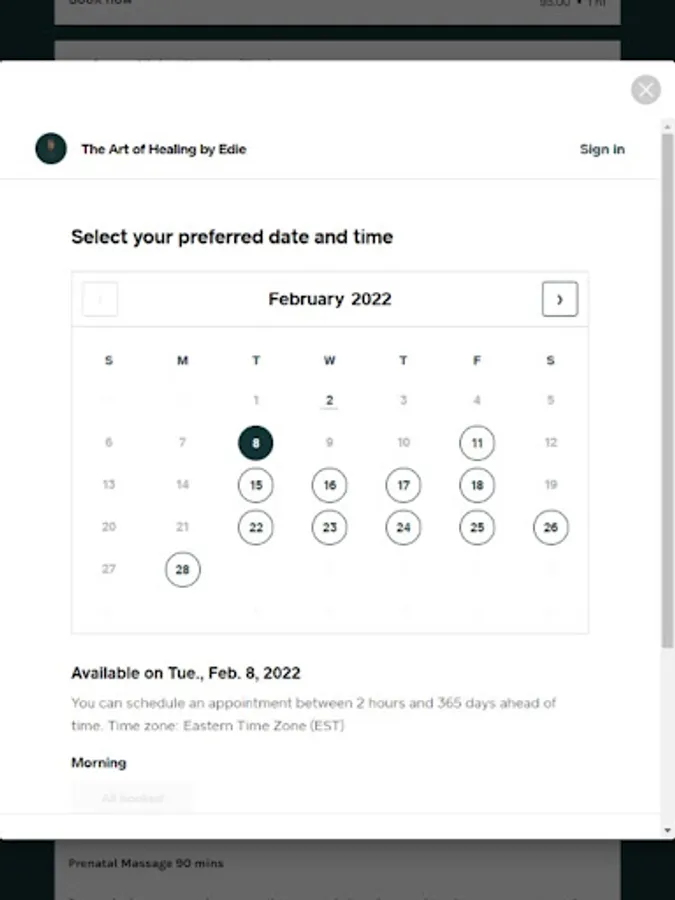Click the previous month arrow
The height and width of the screenshot is (900, 675).
coord(100,299)
